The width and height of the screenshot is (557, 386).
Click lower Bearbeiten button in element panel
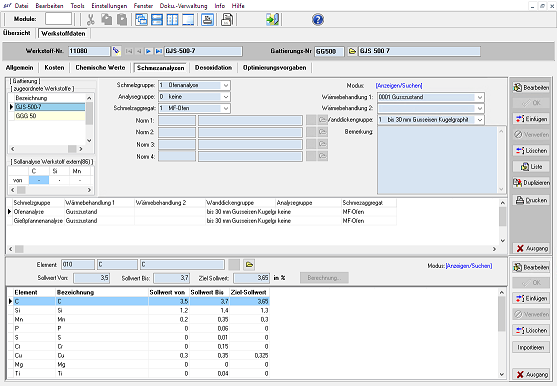point(531,267)
